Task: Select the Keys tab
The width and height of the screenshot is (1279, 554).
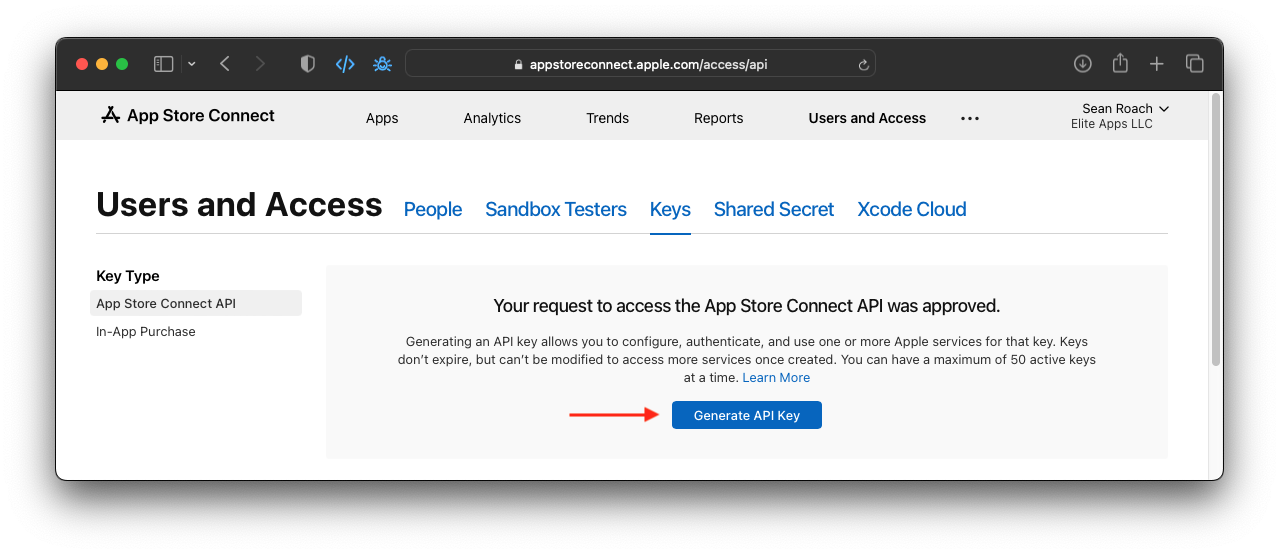Action: click(670, 210)
